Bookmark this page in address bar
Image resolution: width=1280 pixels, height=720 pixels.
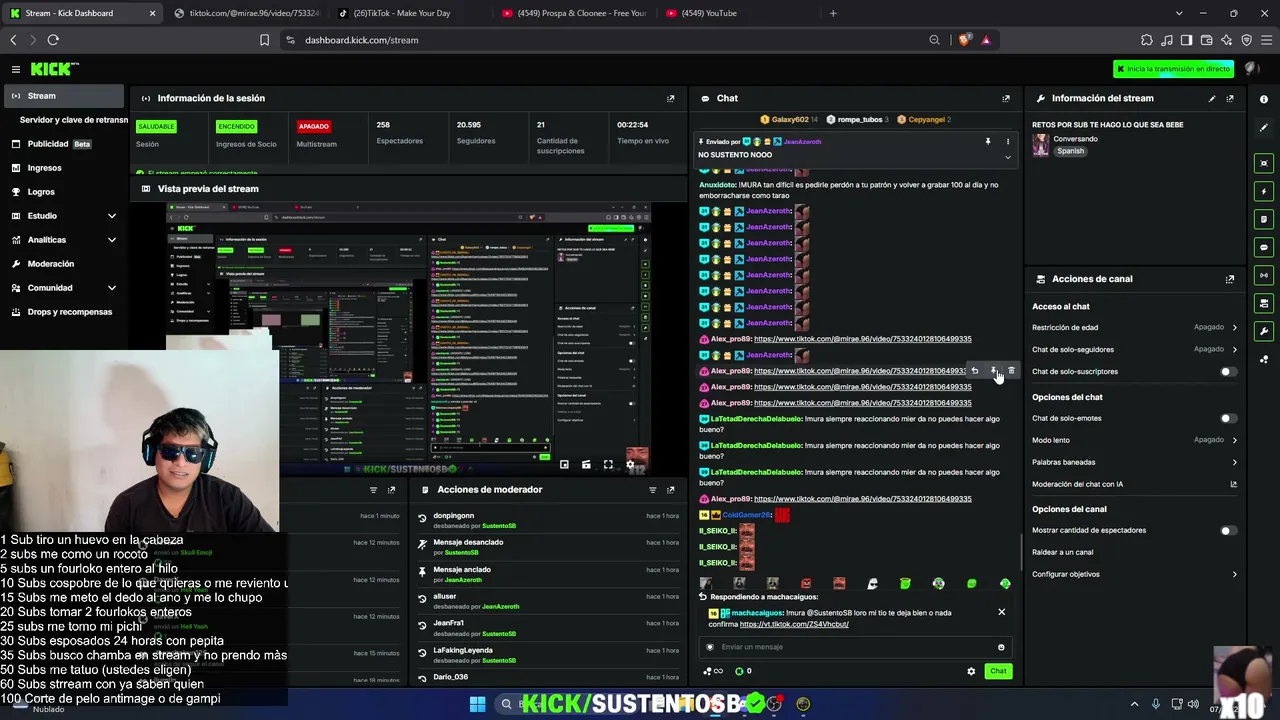(264, 40)
